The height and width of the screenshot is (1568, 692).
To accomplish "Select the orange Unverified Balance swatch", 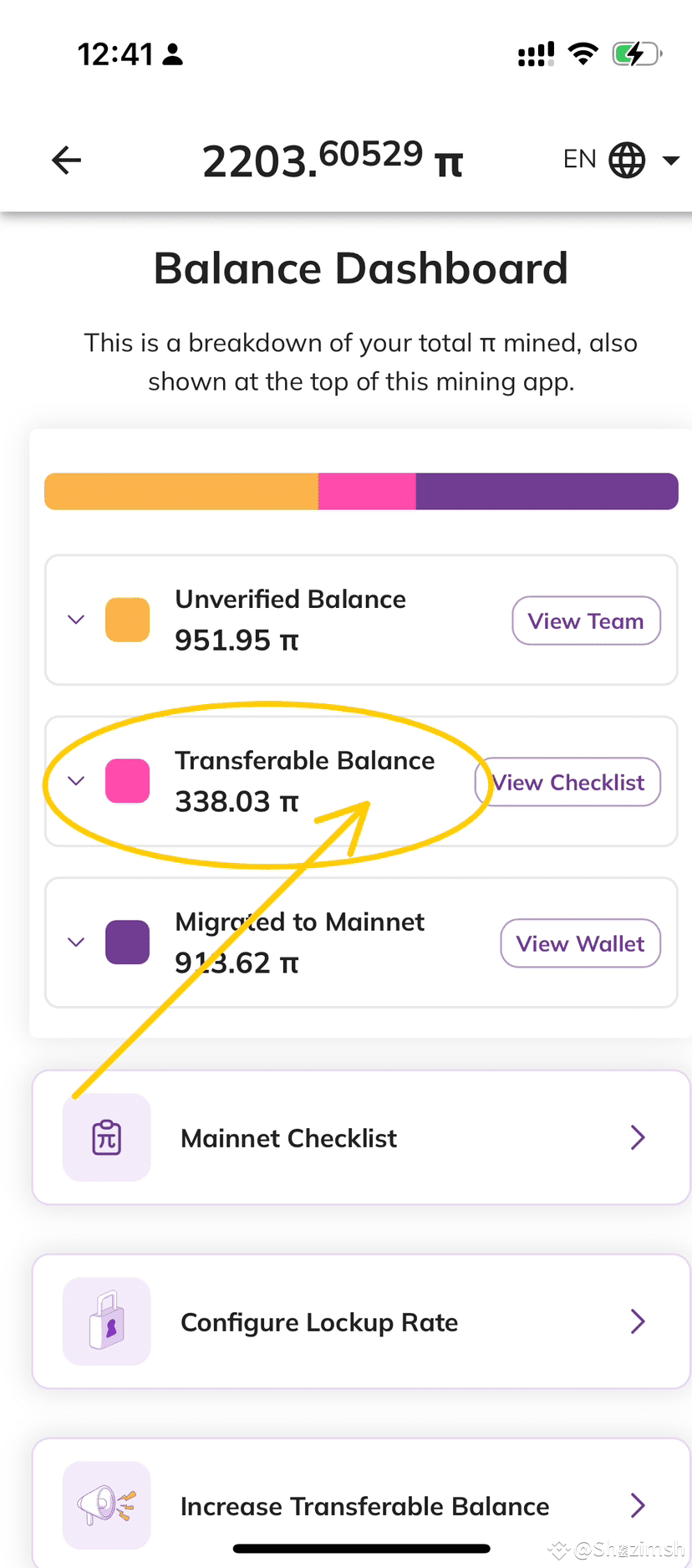I will pyautogui.click(x=128, y=620).
